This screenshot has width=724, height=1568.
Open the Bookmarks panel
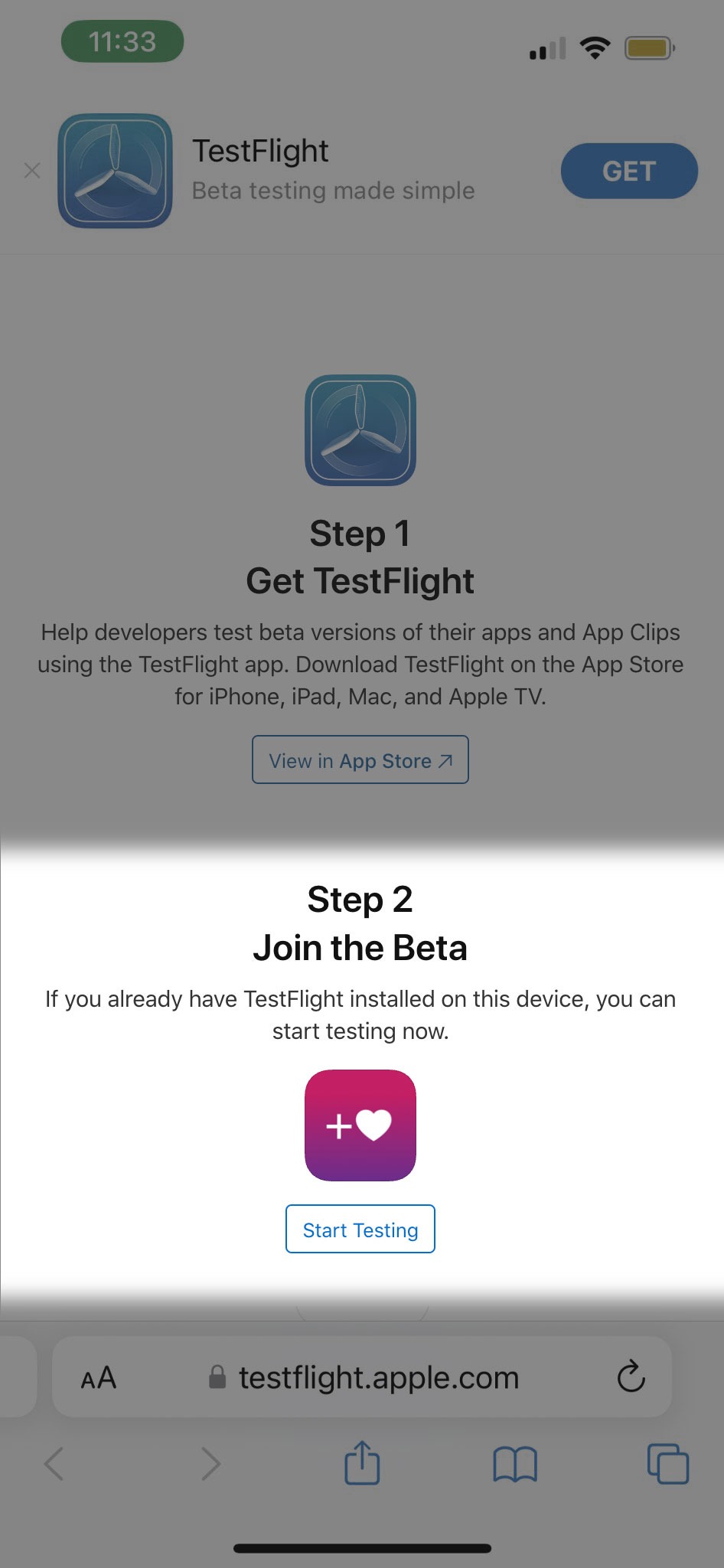click(x=514, y=1463)
